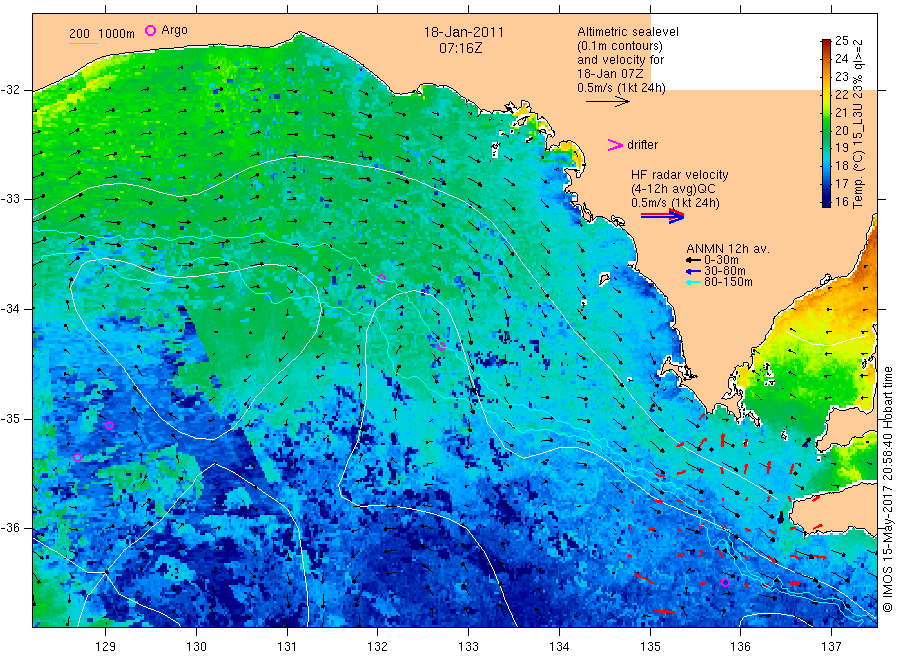
Task: Click the '0-30m' depth range label
Action: 721,260
